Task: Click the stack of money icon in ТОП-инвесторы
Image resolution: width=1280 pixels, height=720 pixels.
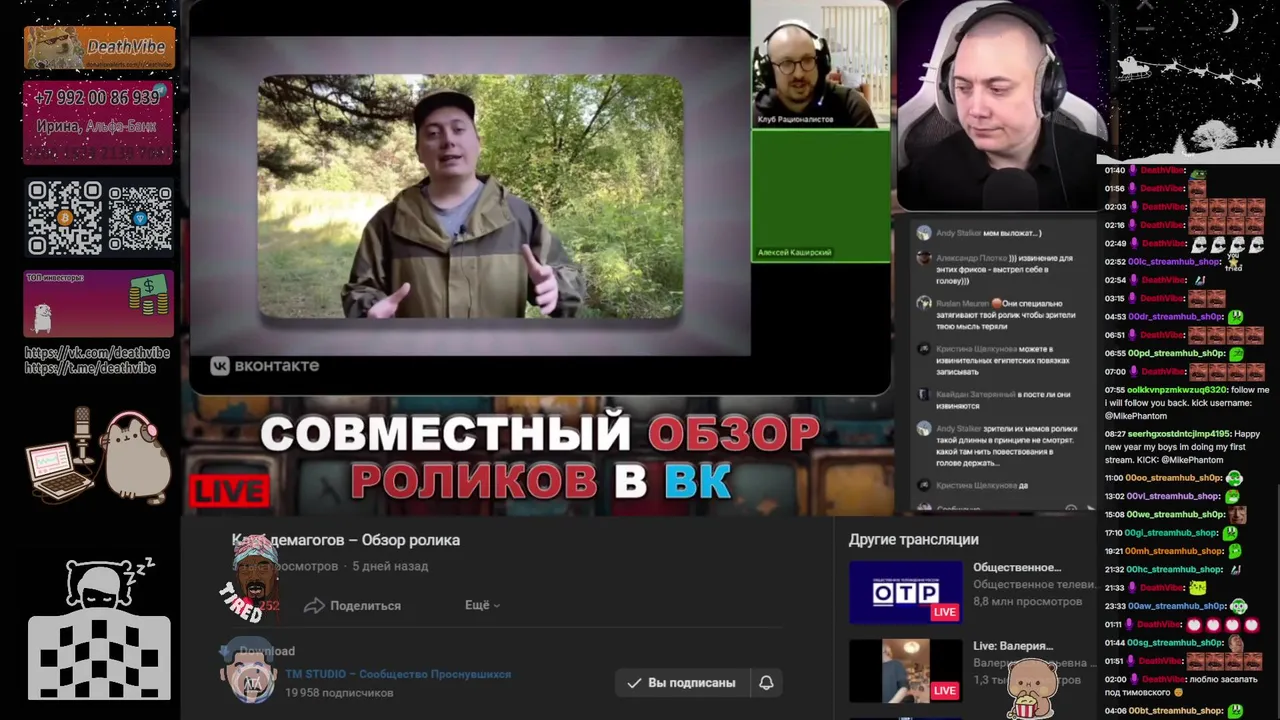Action: point(149,296)
